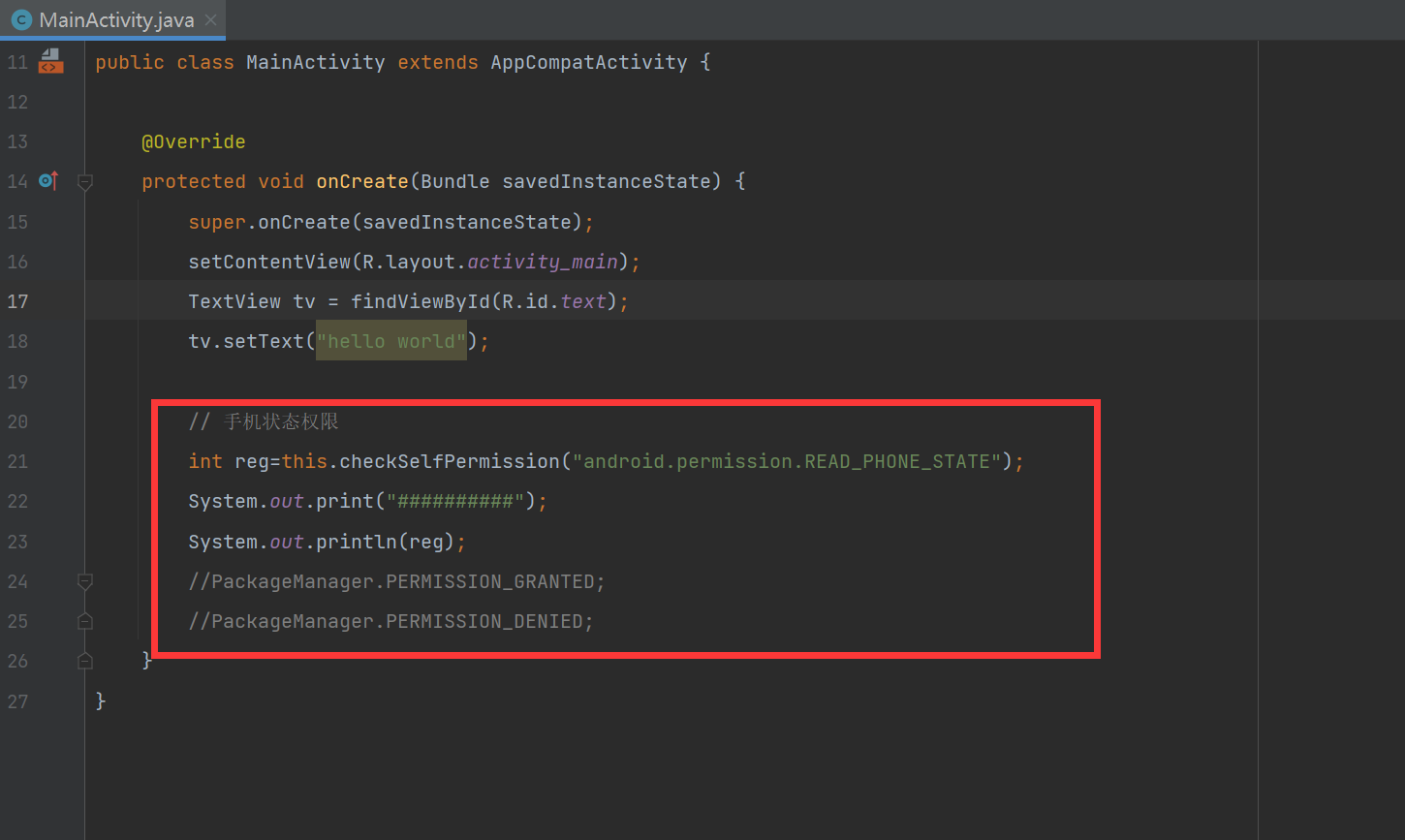The width and height of the screenshot is (1405, 840).
Task: Click the Java class icon in MainActivity.java tab
Action: [x=21, y=19]
